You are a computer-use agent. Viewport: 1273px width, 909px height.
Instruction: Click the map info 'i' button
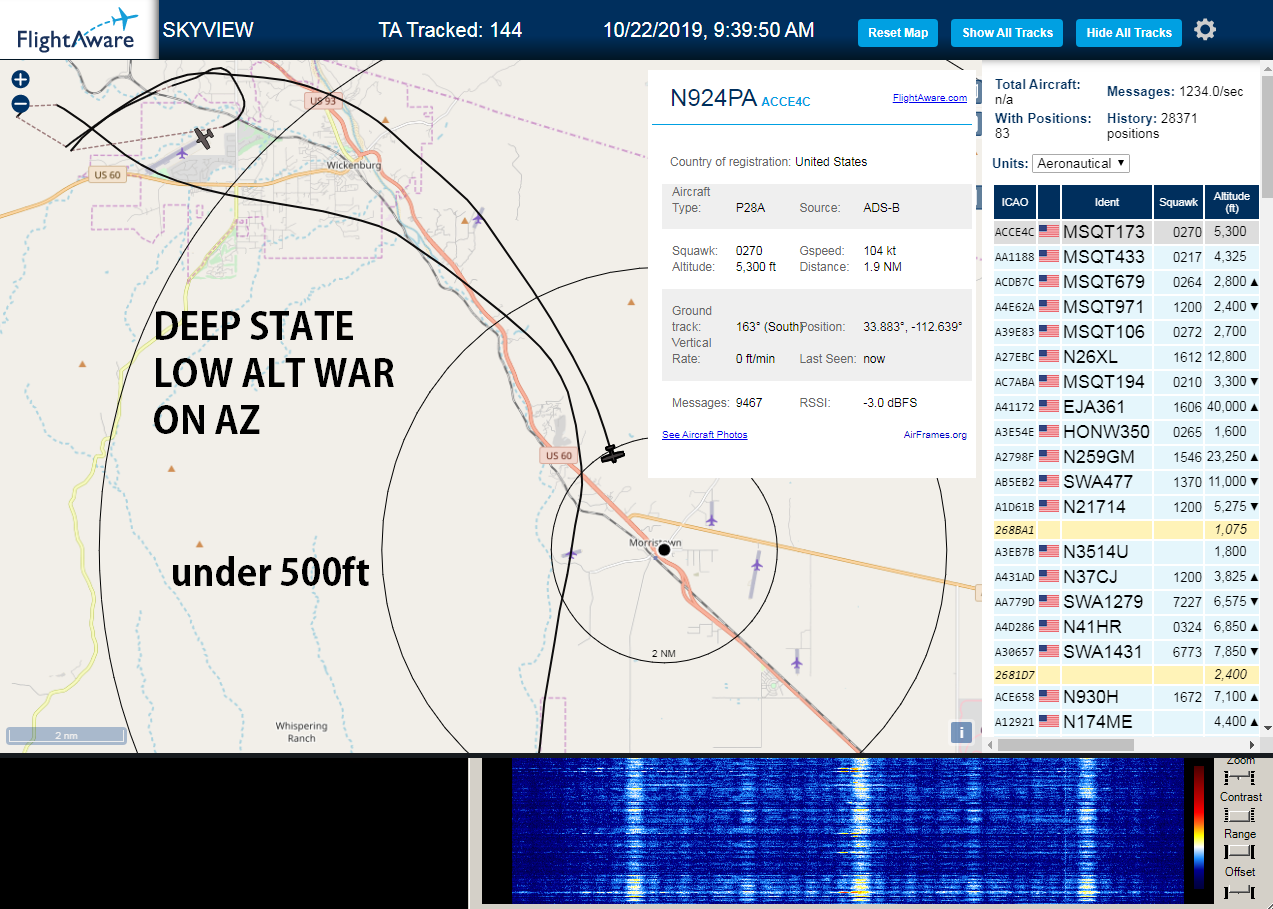pyautogui.click(x=961, y=732)
